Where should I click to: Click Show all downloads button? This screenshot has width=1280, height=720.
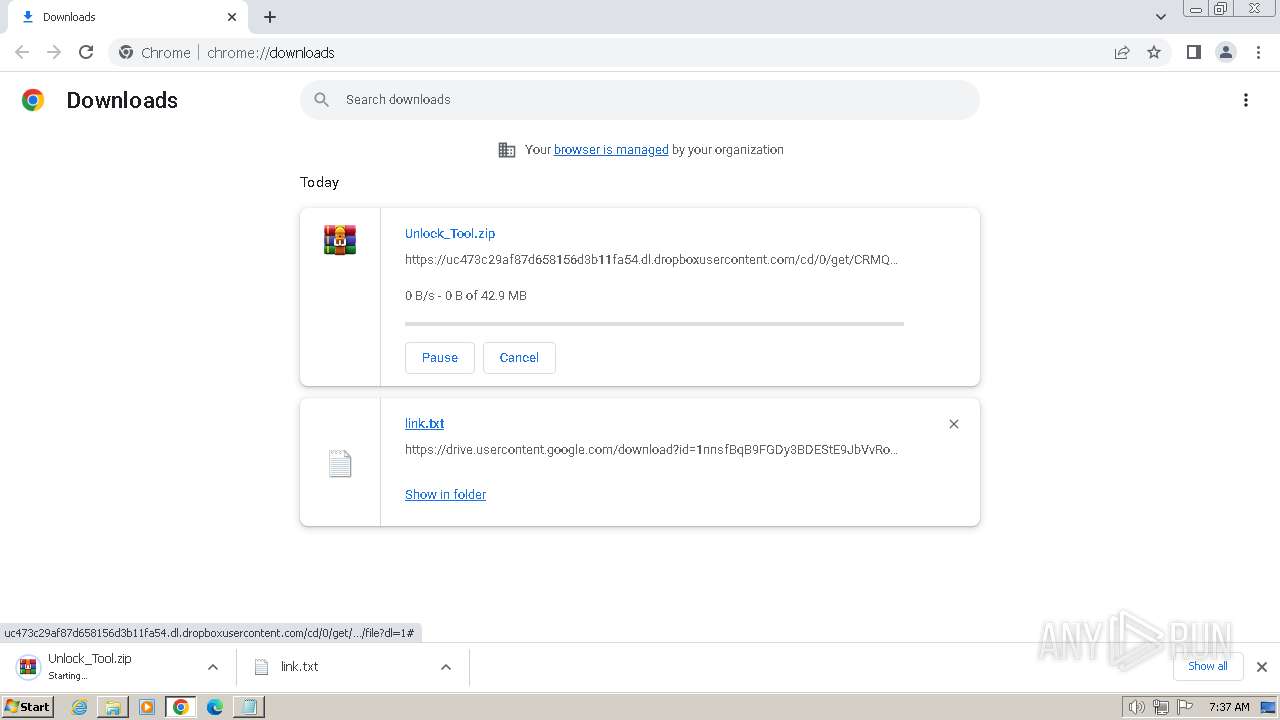[1208, 666]
